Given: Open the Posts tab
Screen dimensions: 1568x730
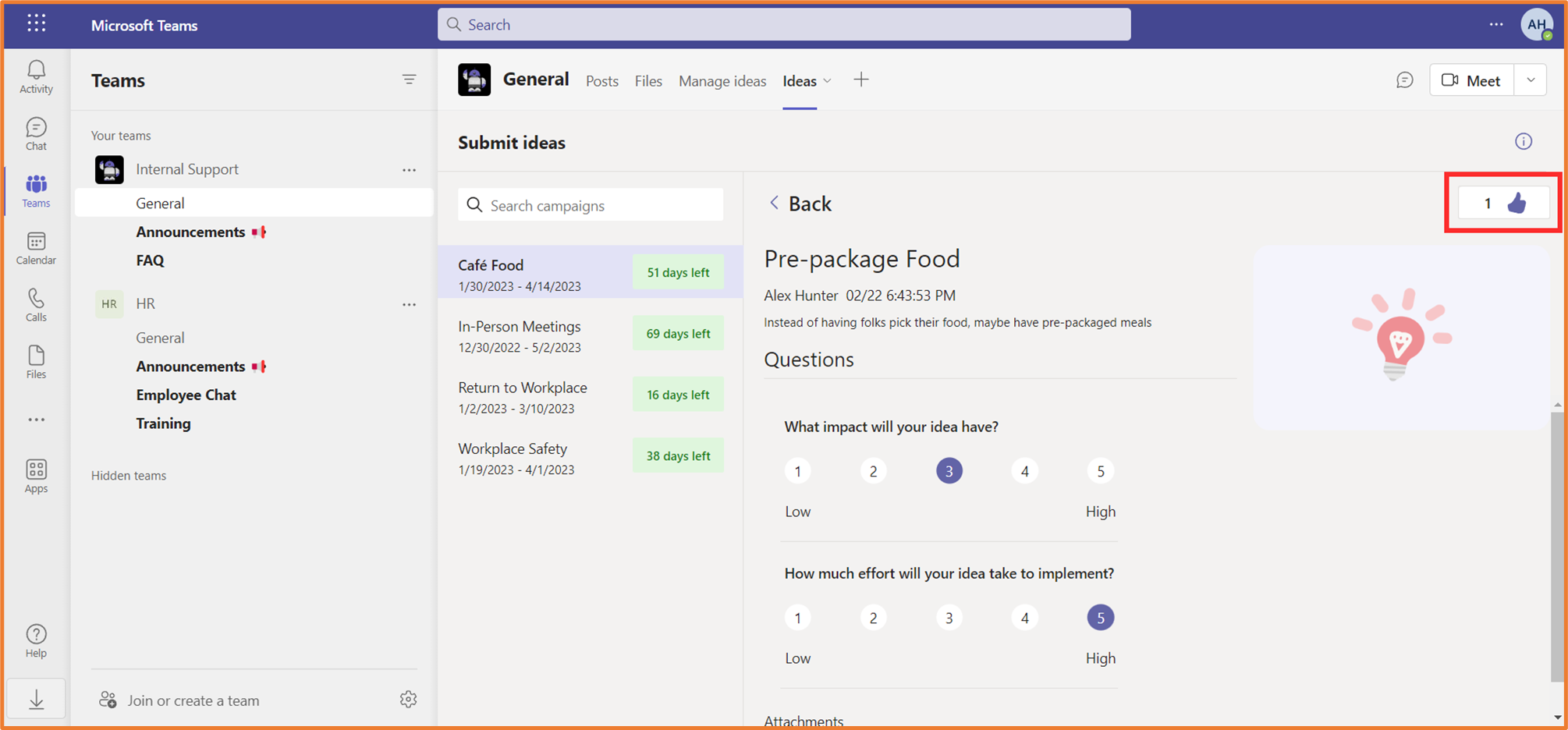Looking at the screenshot, I should pyautogui.click(x=601, y=80).
